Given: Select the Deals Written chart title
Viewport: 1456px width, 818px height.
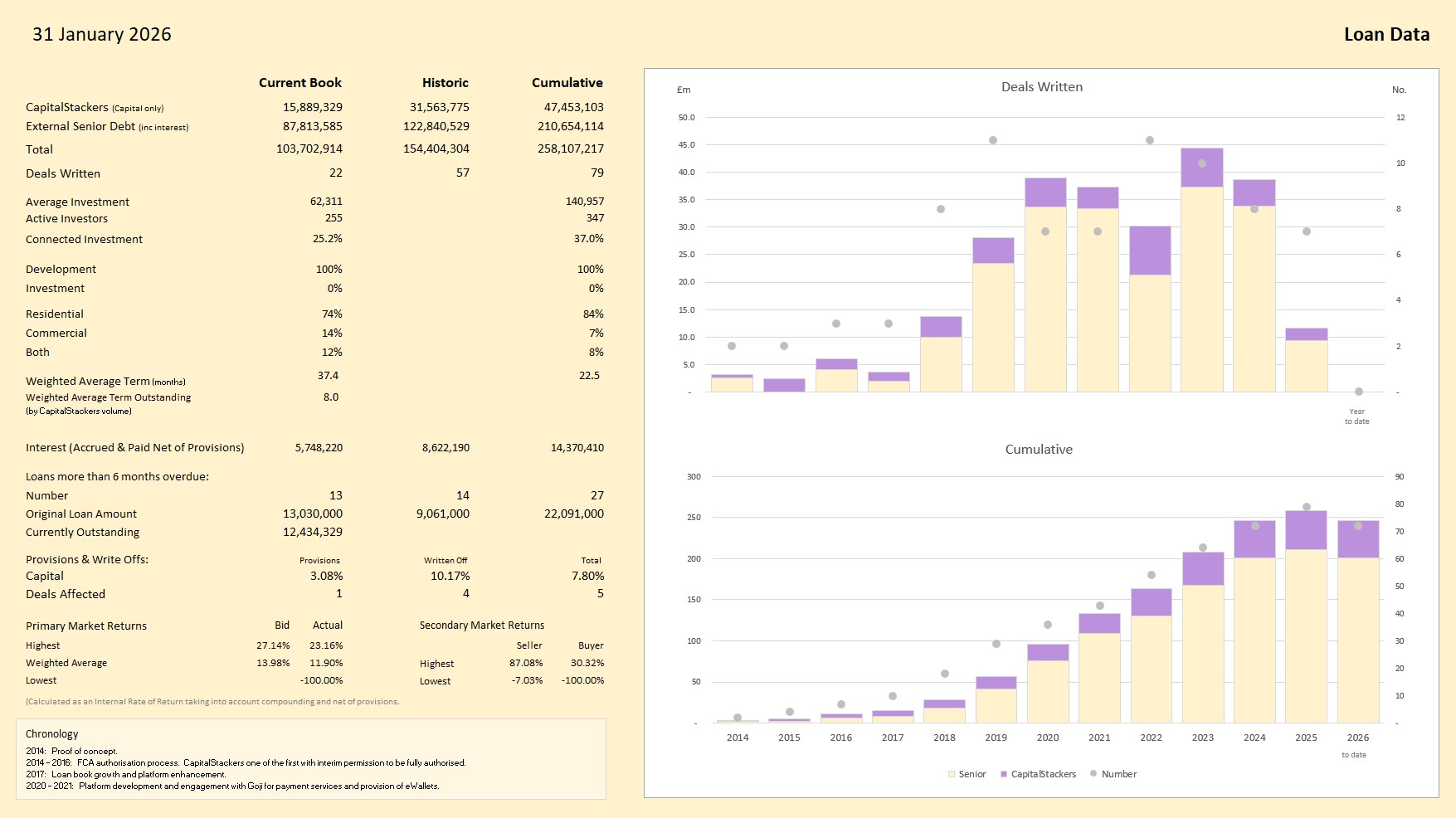Looking at the screenshot, I should [1041, 87].
